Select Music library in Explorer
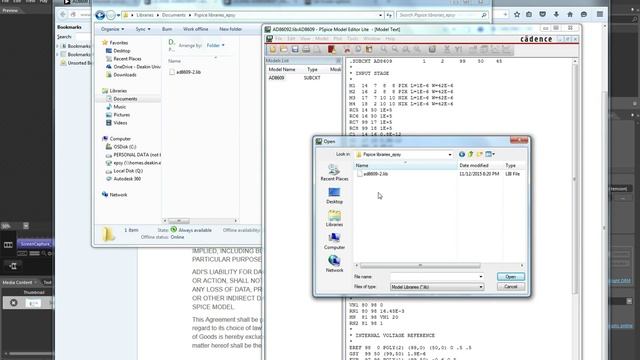 click(120, 107)
